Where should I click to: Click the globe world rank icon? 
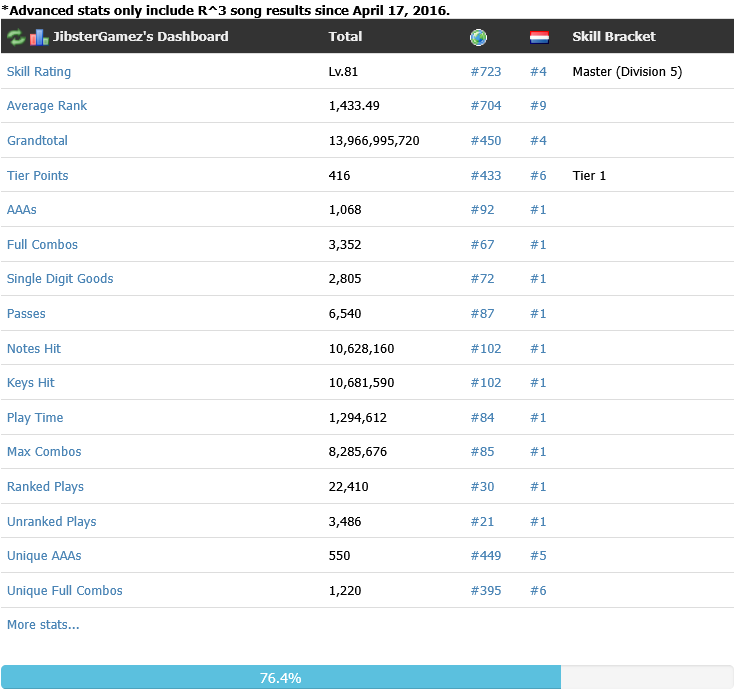[x=478, y=37]
